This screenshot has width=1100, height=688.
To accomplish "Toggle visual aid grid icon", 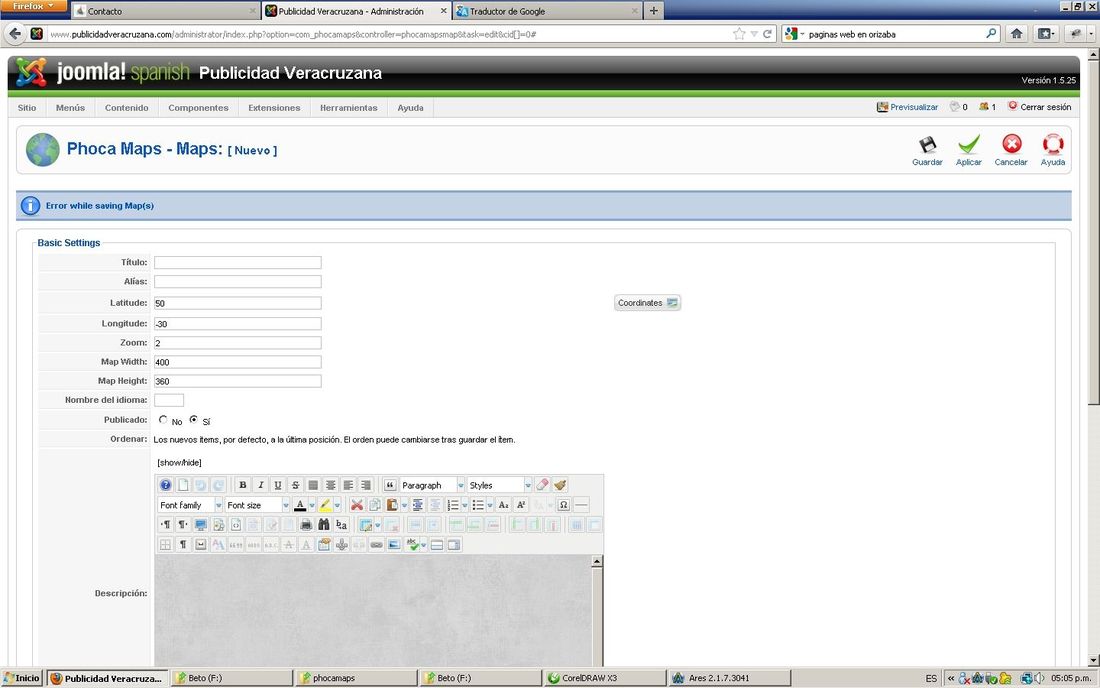I will (166, 544).
